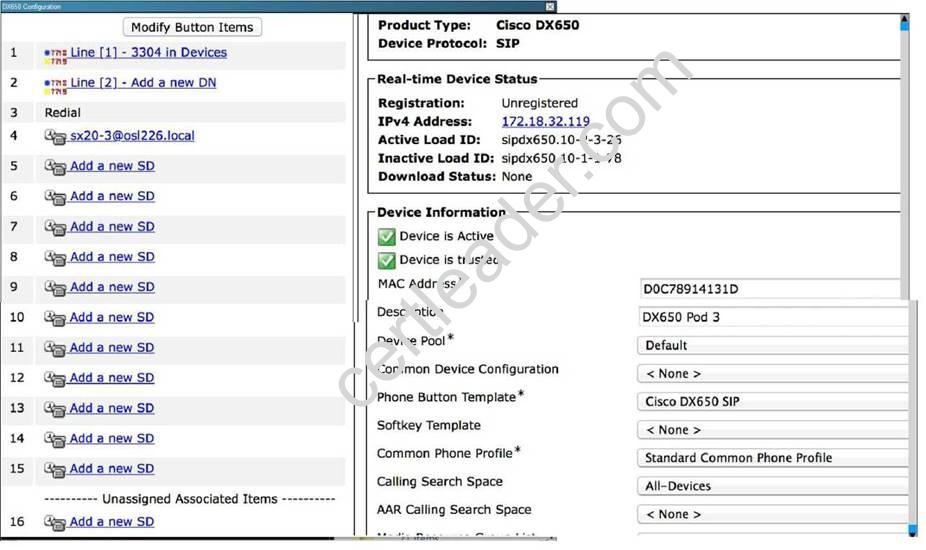Open the Calling Search Space dropdown
The width and height of the screenshot is (926, 550).
coord(773,486)
